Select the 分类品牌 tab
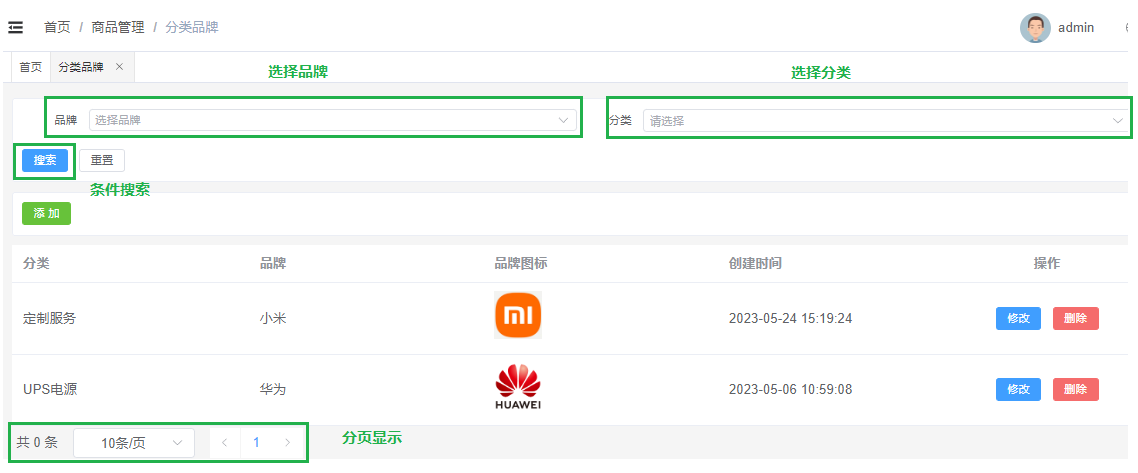This screenshot has height=473, width=1138. coord(81,67)
